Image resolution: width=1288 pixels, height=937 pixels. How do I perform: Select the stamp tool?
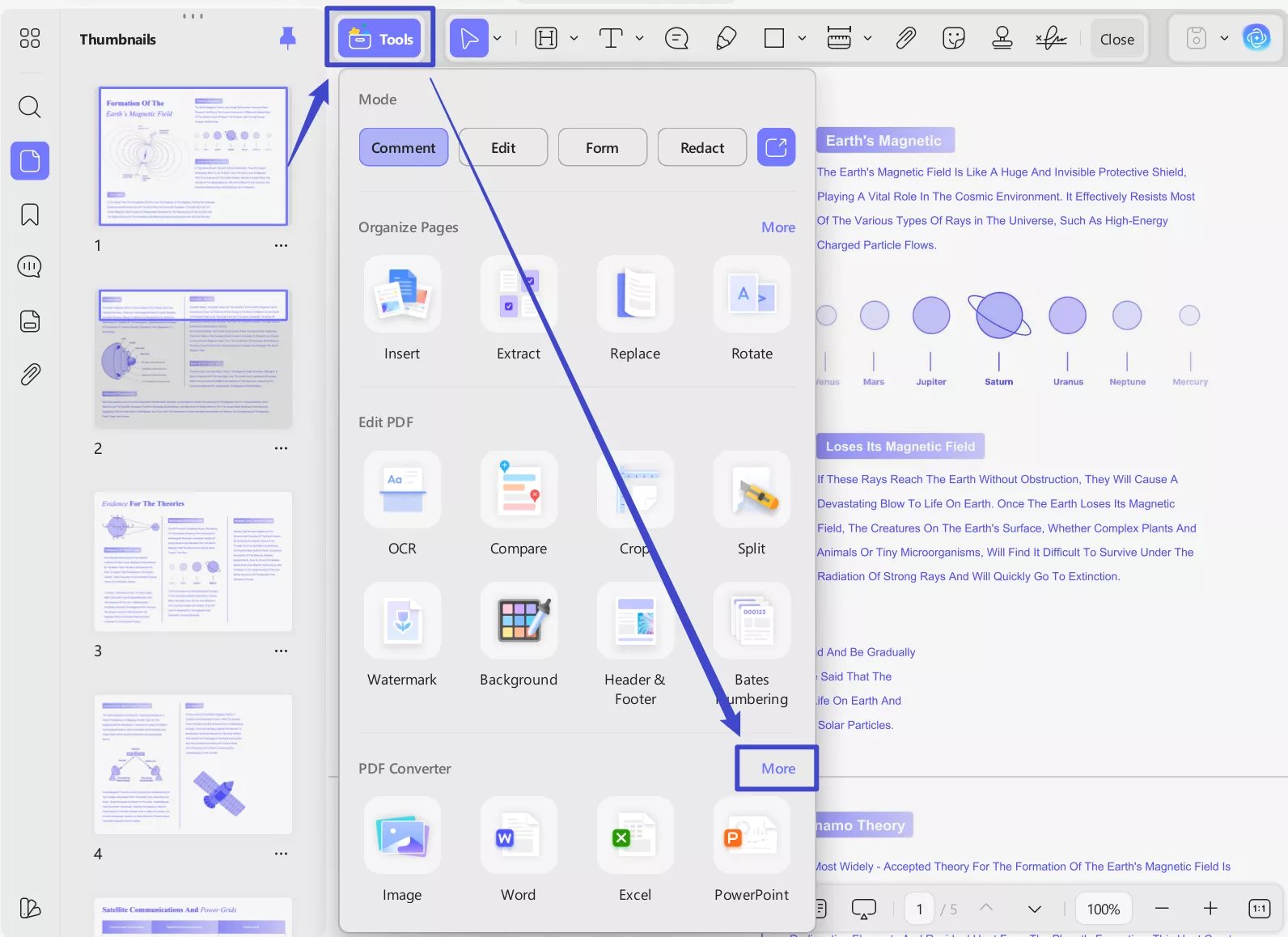click(1002, 38)
